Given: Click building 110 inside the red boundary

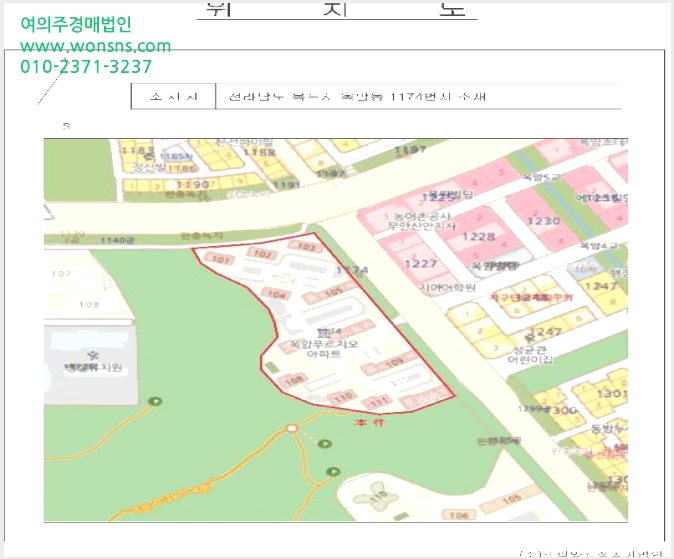Looking at the screenshot, I should pyautogui.click(x=343, y=397).
